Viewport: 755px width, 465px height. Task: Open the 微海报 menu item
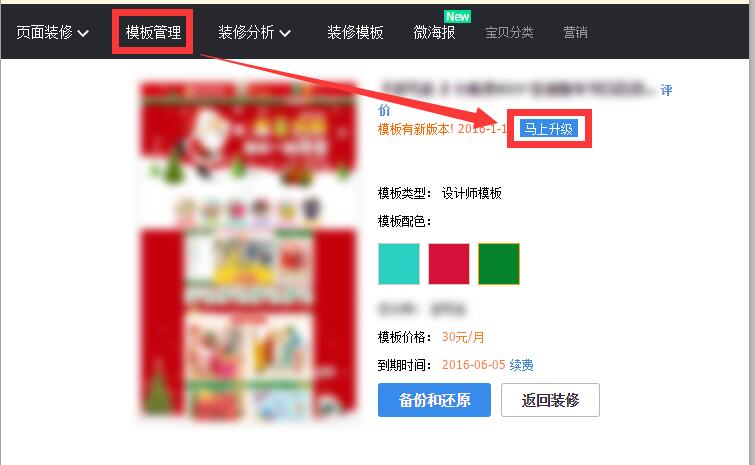pos(434,33)
